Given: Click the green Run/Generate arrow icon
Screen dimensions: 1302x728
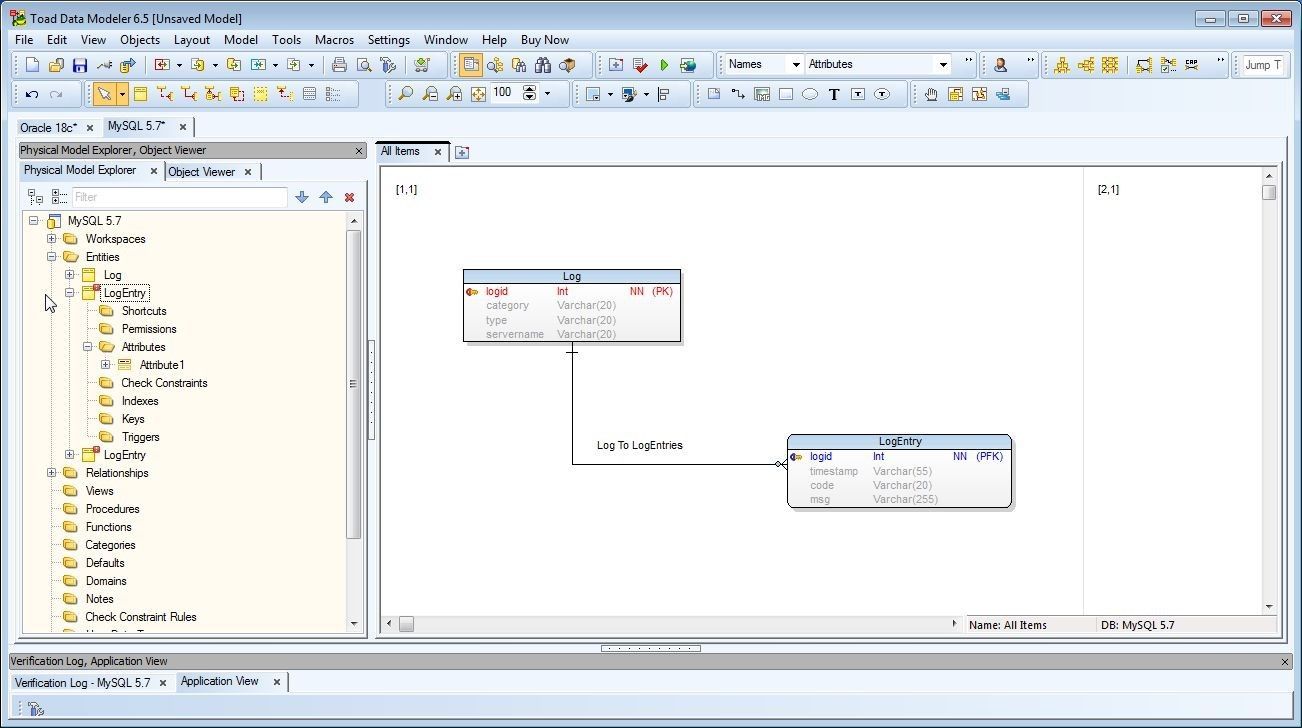Looking at the screenshot, I should [x=664, y=65].
